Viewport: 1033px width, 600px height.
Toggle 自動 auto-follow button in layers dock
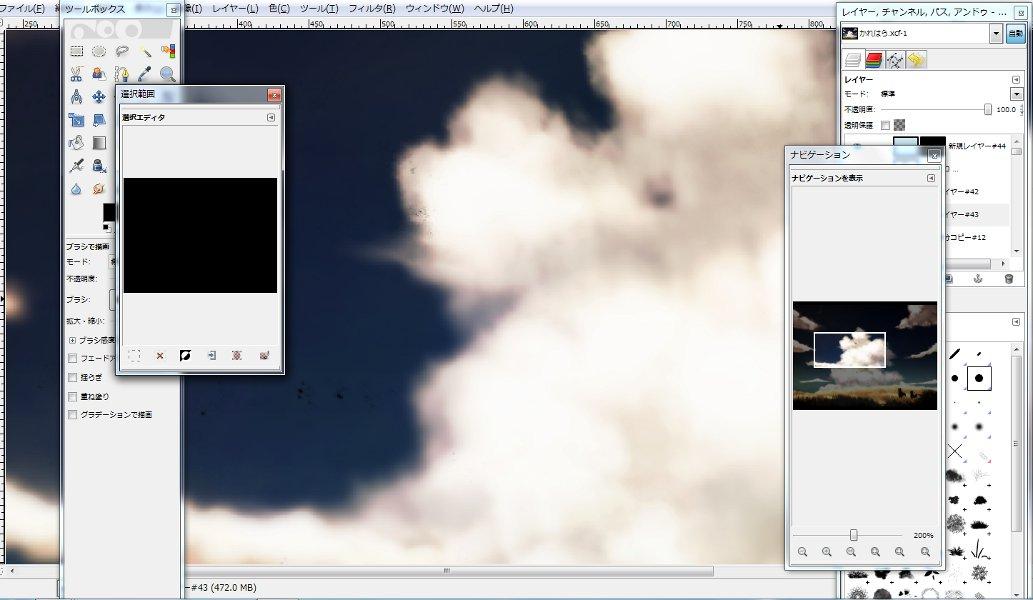1015,34
